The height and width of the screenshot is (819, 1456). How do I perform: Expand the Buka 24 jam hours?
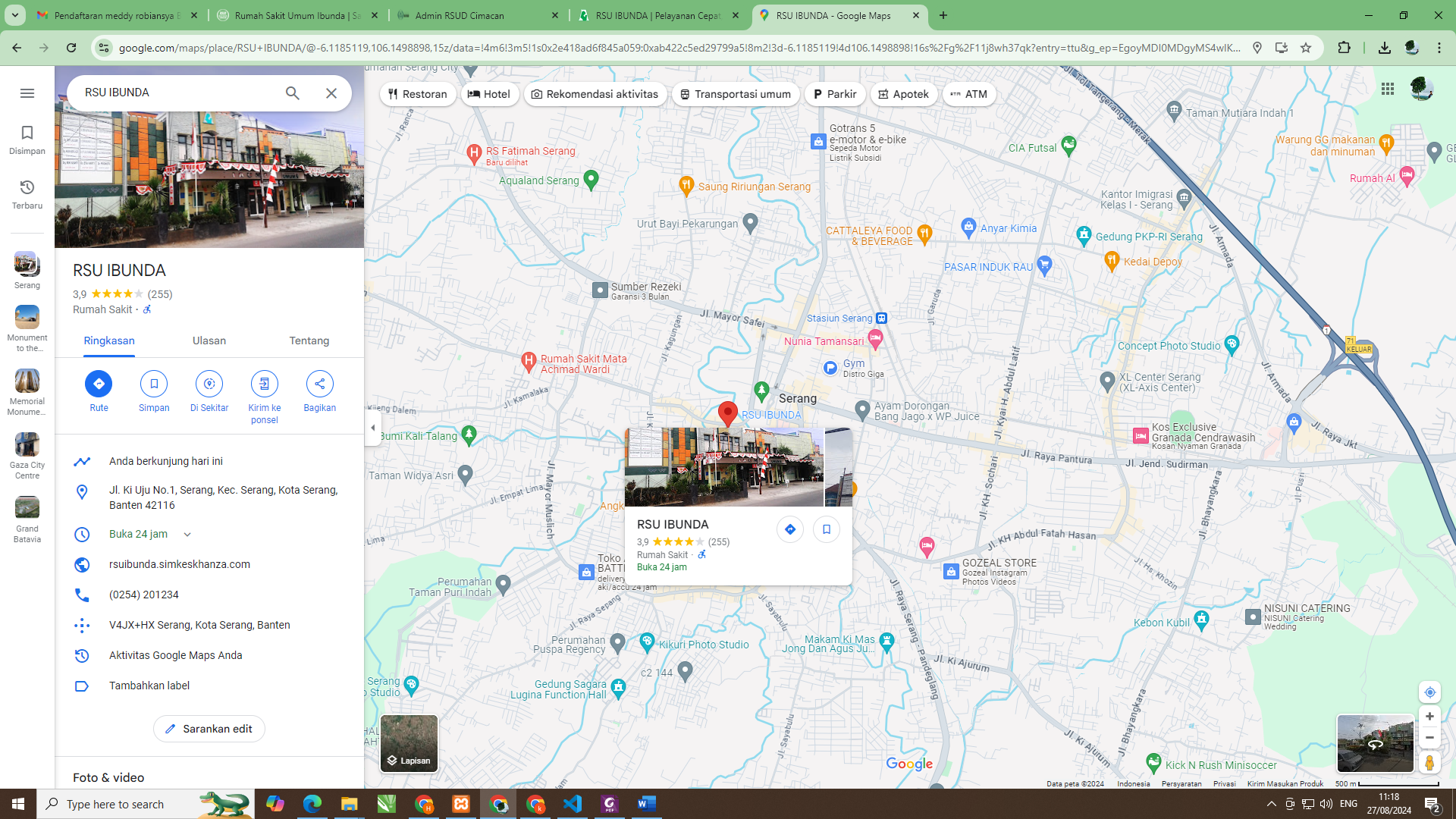[187, 535]
